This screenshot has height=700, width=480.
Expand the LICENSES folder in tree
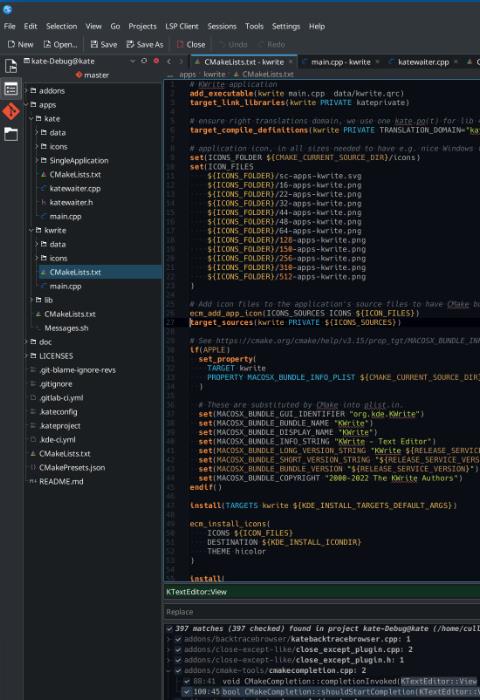coord(26,356)
